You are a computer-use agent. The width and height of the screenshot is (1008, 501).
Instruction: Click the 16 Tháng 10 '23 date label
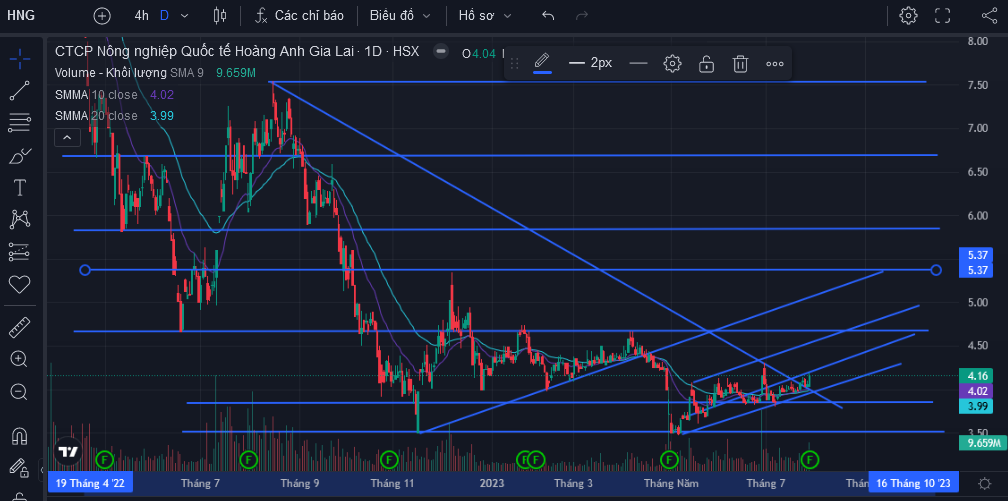click(913, 483)
